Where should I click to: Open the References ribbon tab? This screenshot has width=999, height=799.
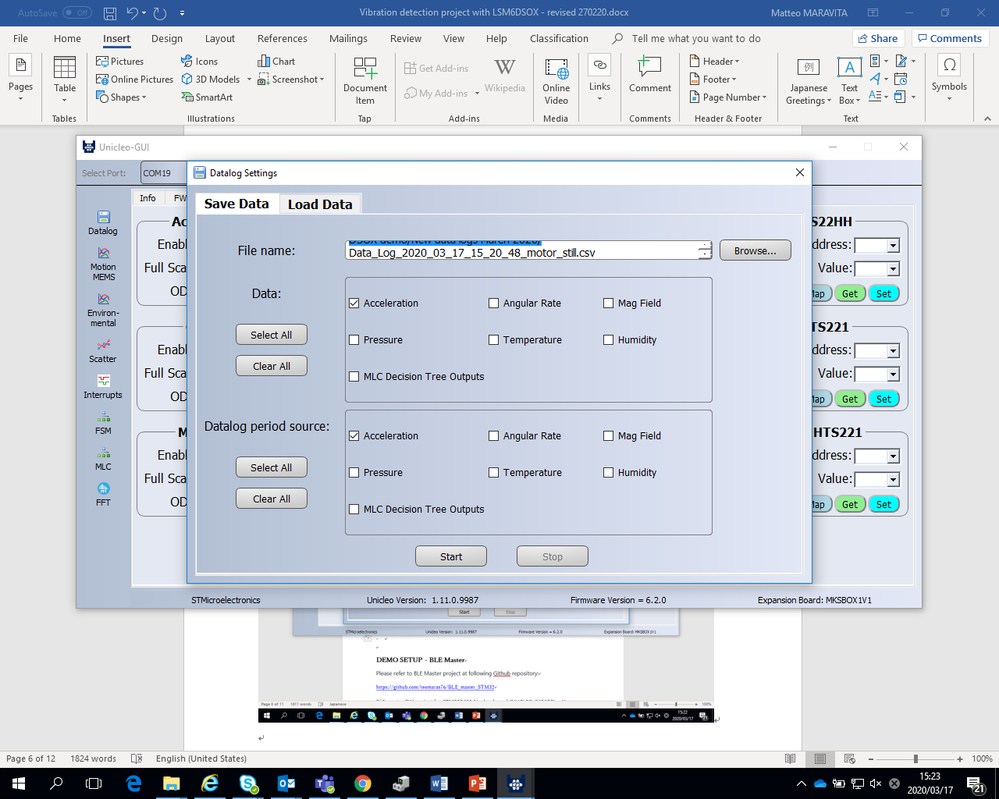pyautogui.click(x=282, y=38)
